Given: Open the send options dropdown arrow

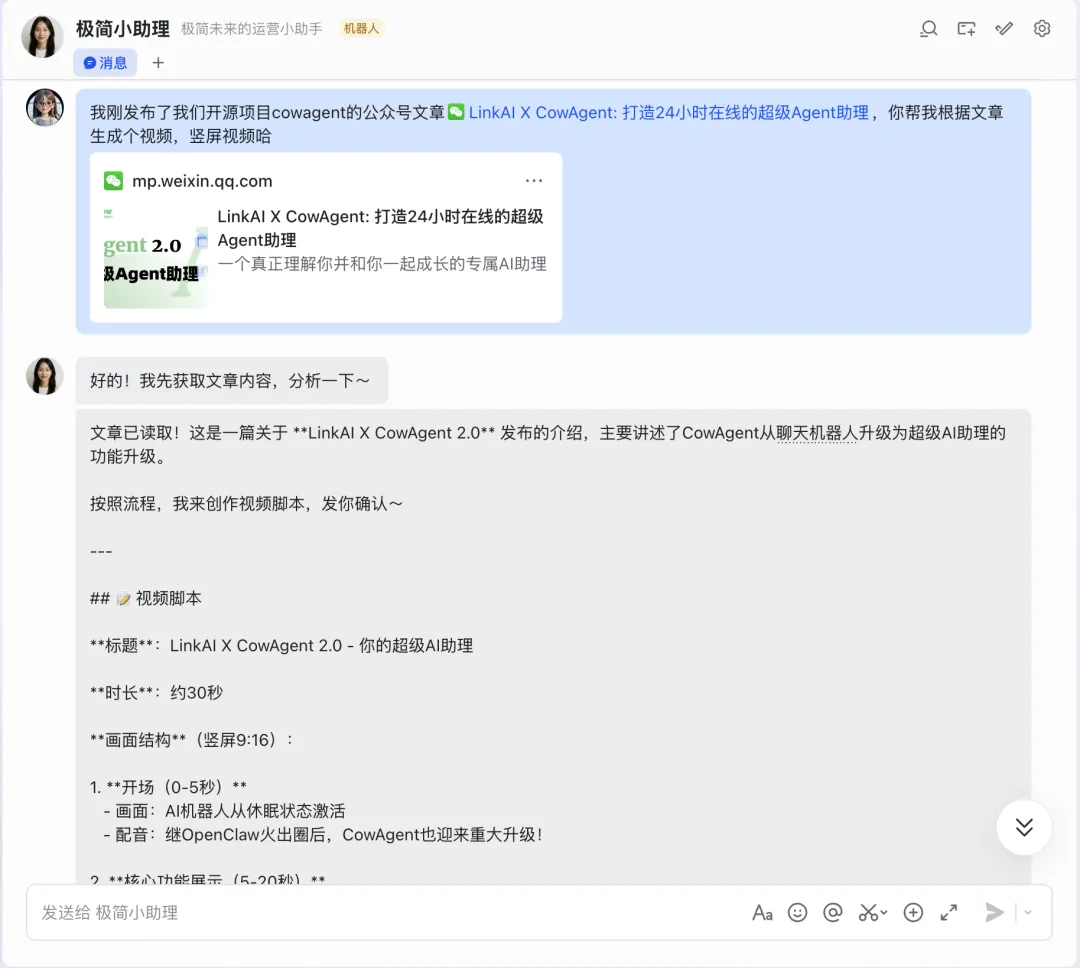Looking at the screenshot, I should (x=1028, y=912).
